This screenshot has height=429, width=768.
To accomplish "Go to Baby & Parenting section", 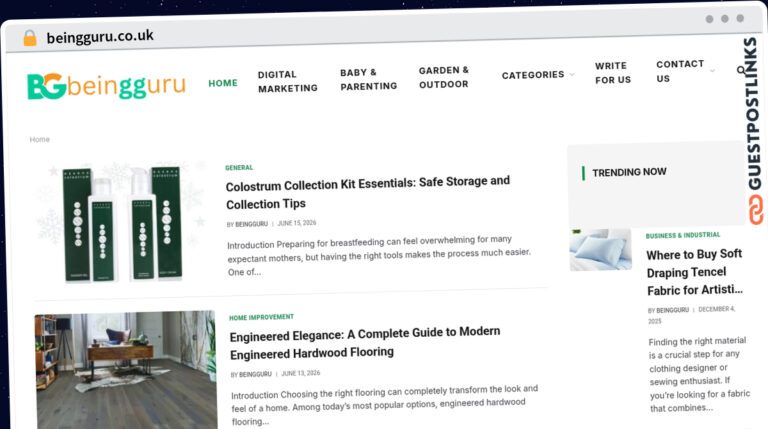I will [x=368, y=79].
